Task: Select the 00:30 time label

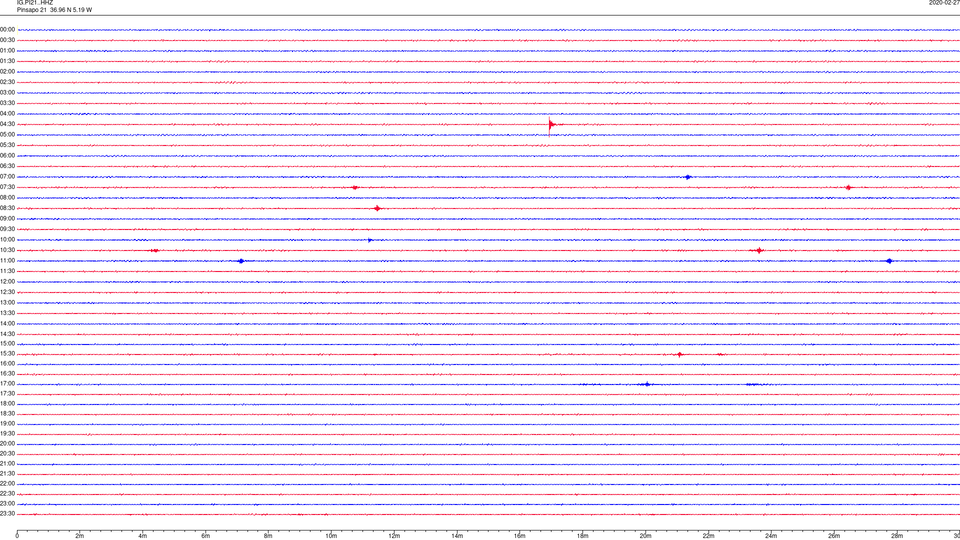Action: (x=7, y=40)
